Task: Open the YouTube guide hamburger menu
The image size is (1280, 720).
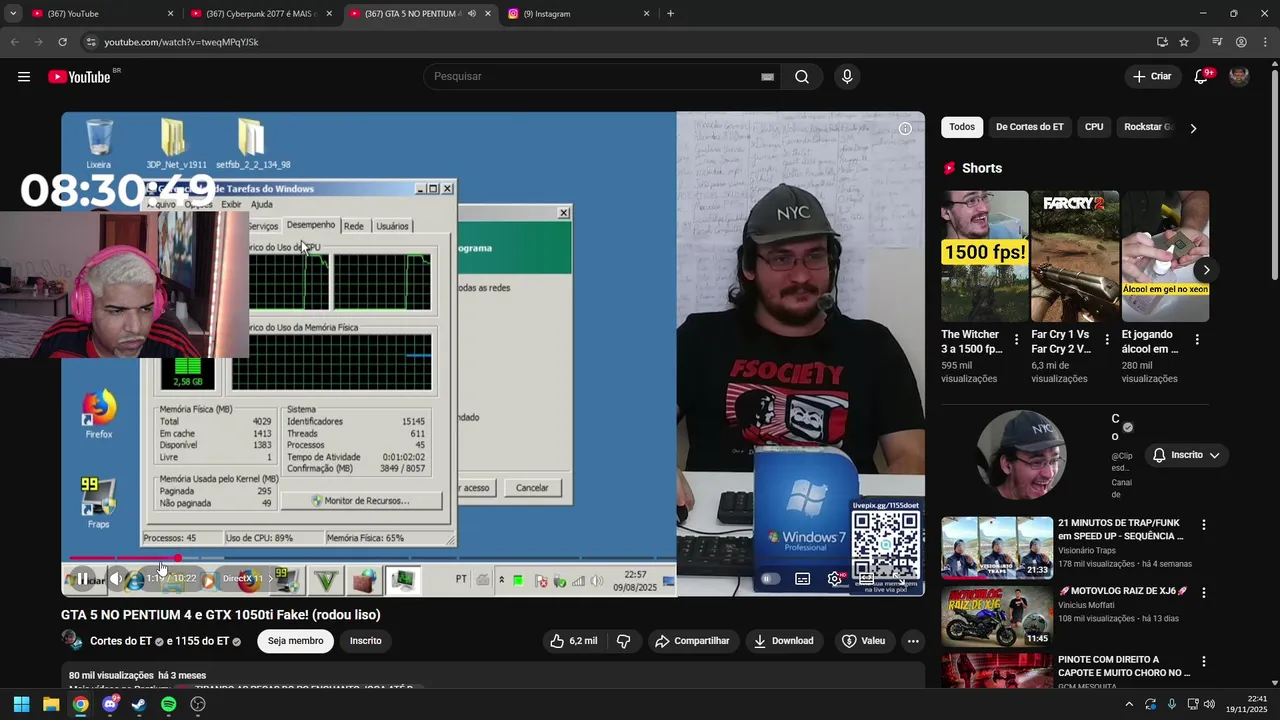Action: (24, 77)
